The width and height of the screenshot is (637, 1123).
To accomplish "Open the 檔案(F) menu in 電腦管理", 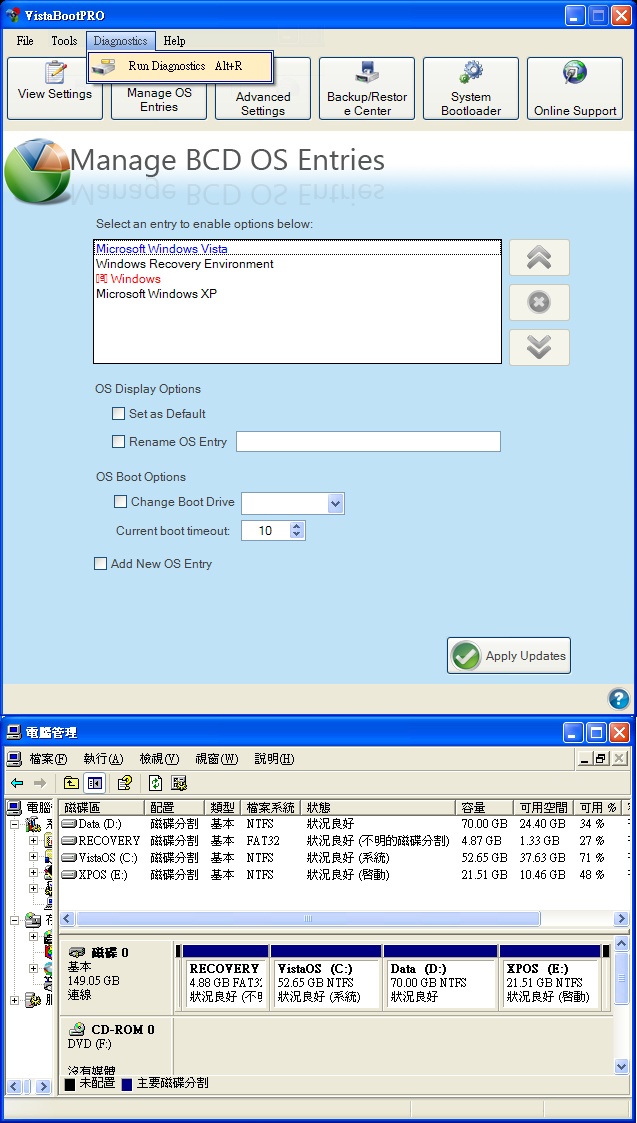I will point(48,758).
